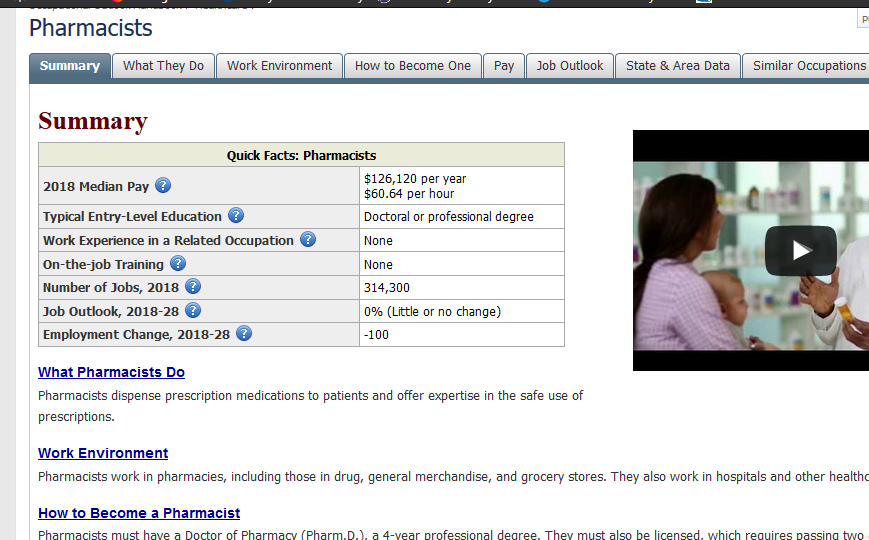Image resolution: width=869 pixels, height=540 pixels.
Task: Click the None value for On-the-job Training
Action: click(378, 264)
